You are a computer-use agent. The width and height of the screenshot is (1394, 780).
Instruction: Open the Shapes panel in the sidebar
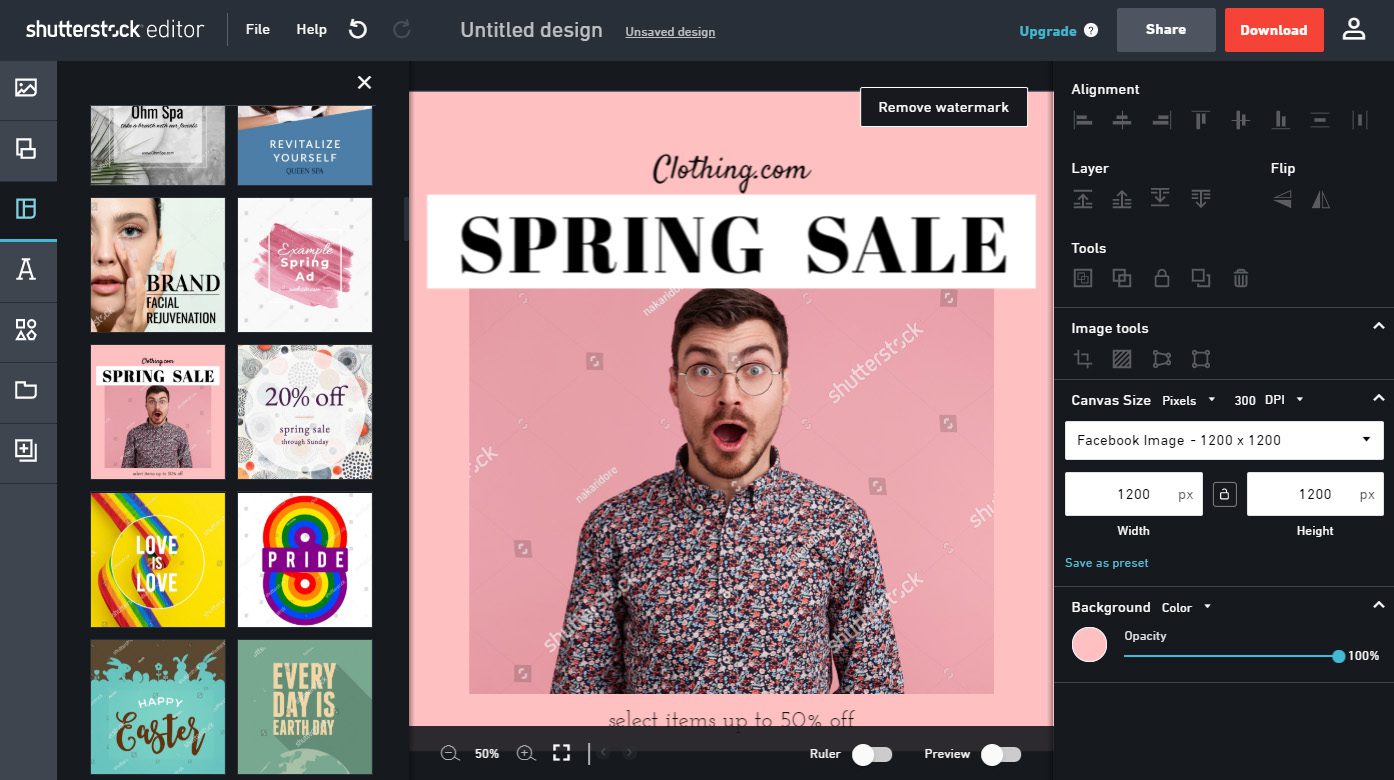pos(27,331)
